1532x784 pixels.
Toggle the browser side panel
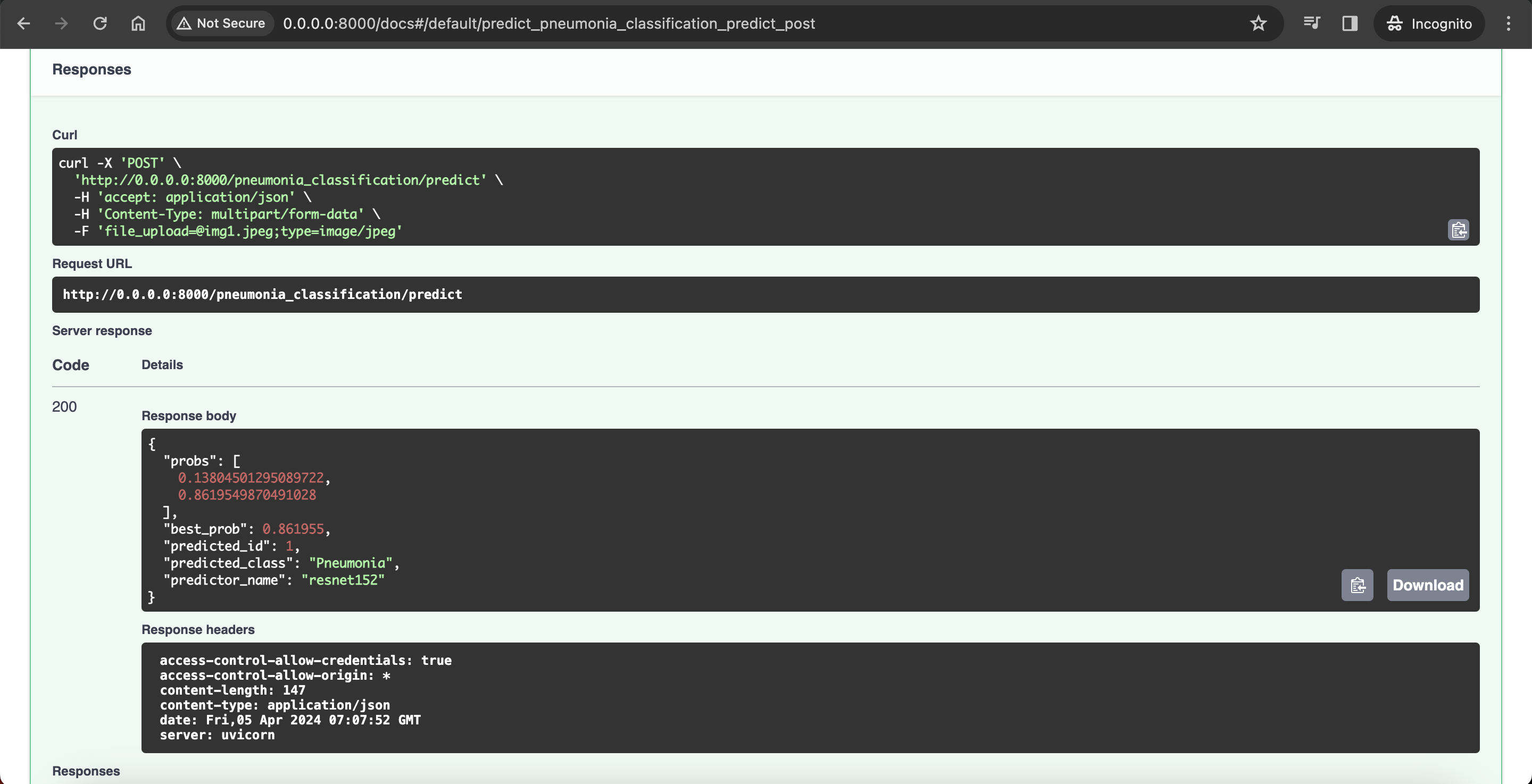1350,24
